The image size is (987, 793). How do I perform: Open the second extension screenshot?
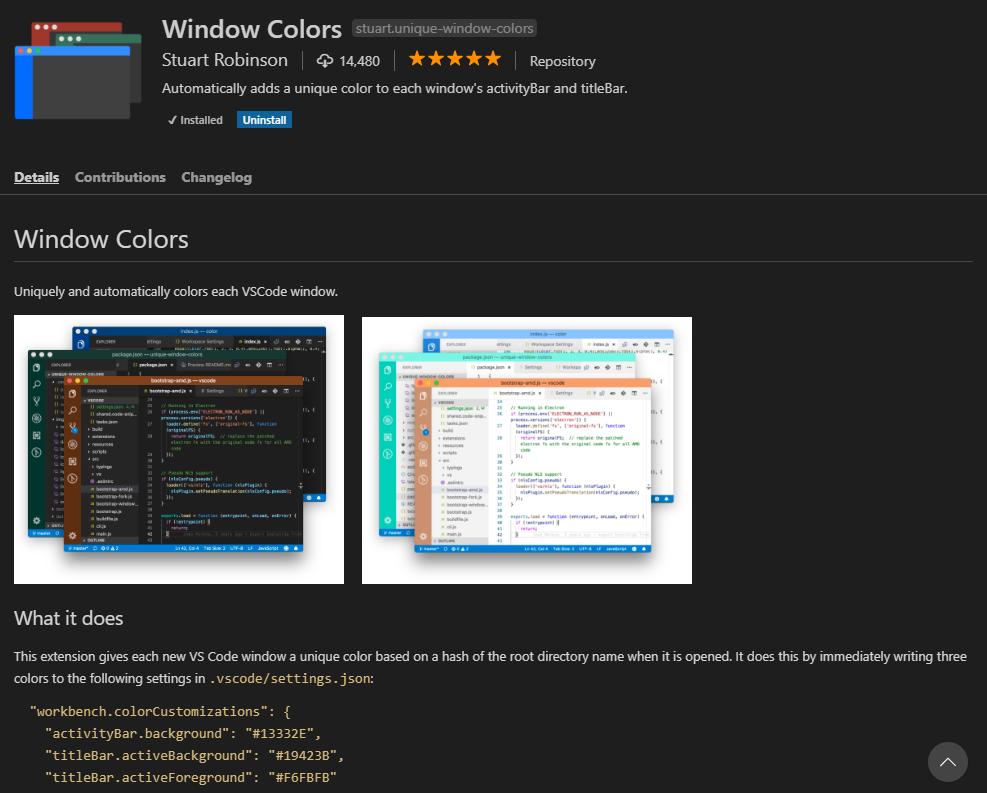pos(526,450)
